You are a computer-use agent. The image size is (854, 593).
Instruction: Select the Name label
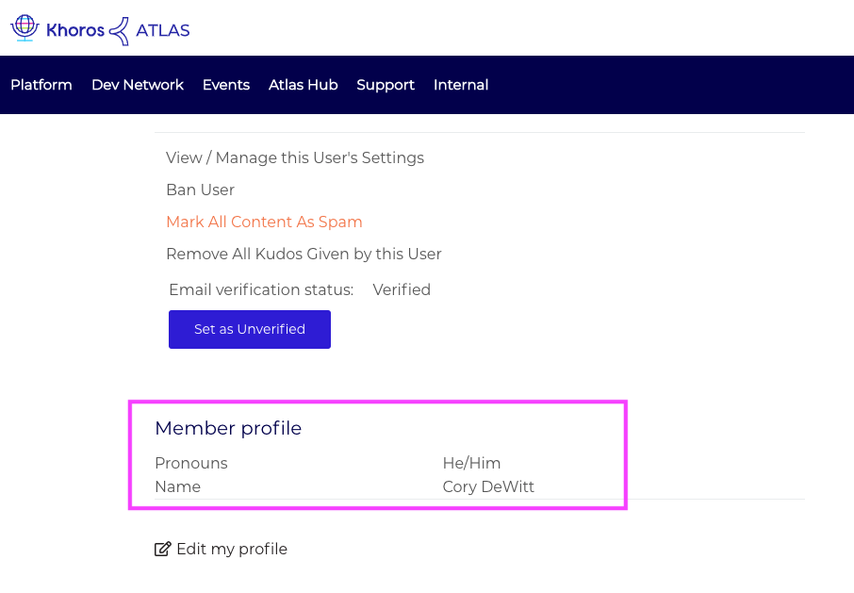178,487
